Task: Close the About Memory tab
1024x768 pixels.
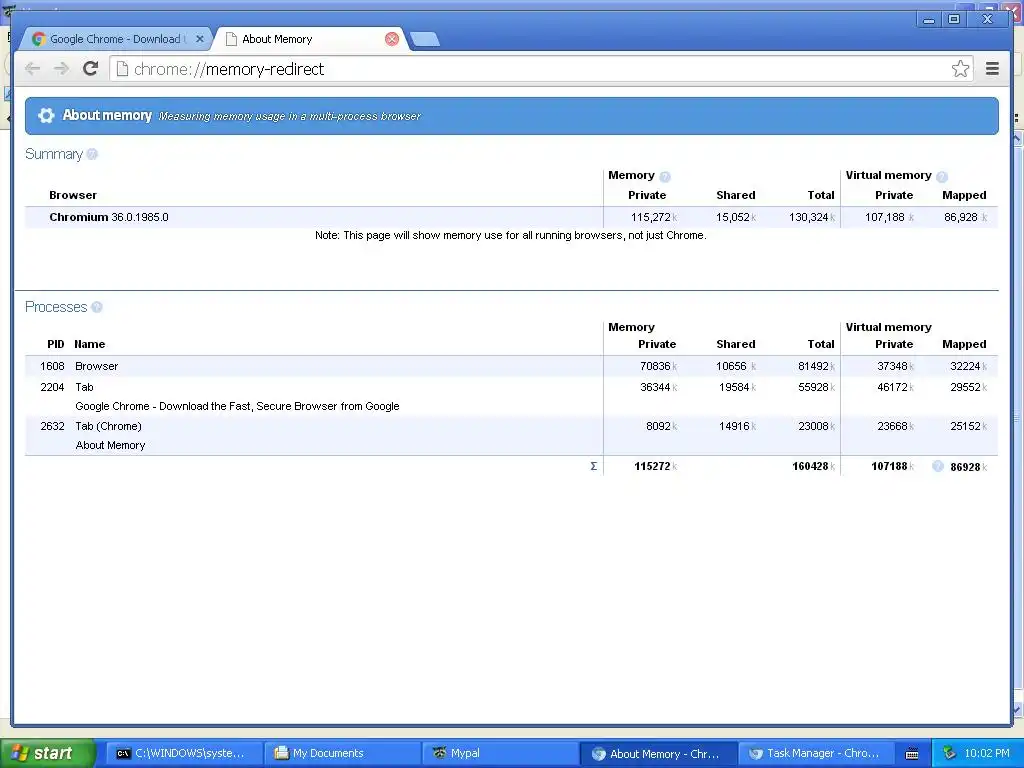Action: pyautogui.click(x=392, y=39)
